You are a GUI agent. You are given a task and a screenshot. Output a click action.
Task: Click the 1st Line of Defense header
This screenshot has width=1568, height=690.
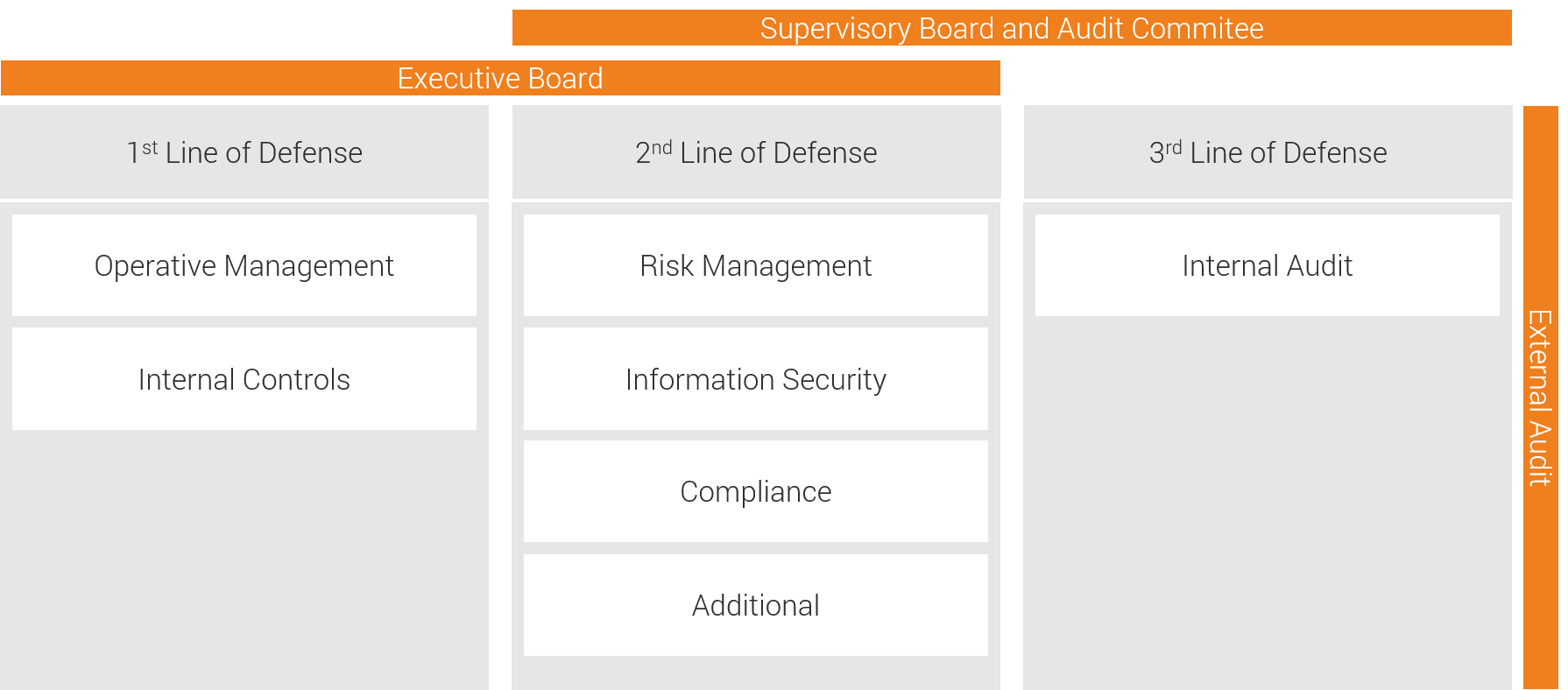click(244, 152)
